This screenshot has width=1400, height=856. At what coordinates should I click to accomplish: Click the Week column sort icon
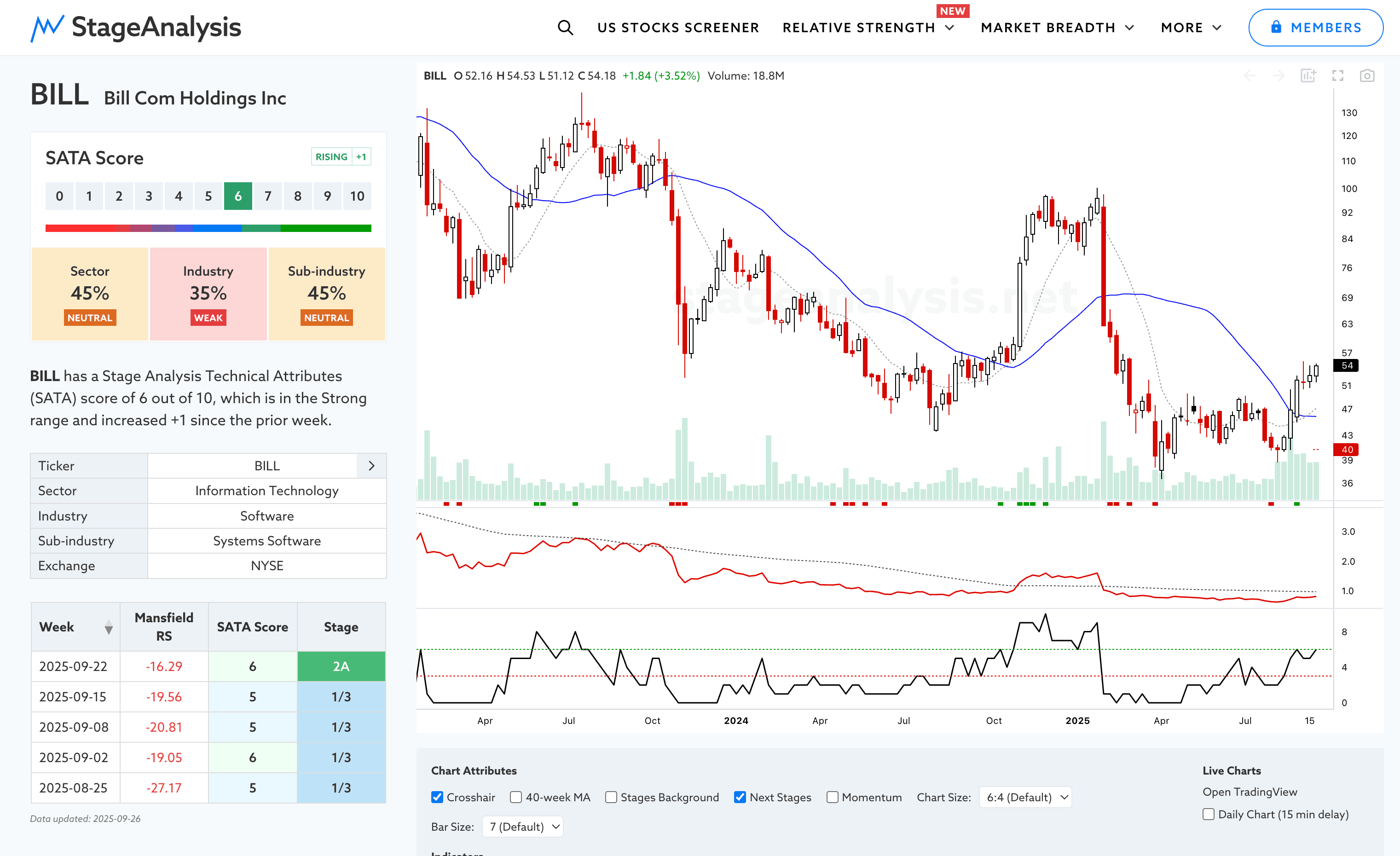[x=109, y=627]
